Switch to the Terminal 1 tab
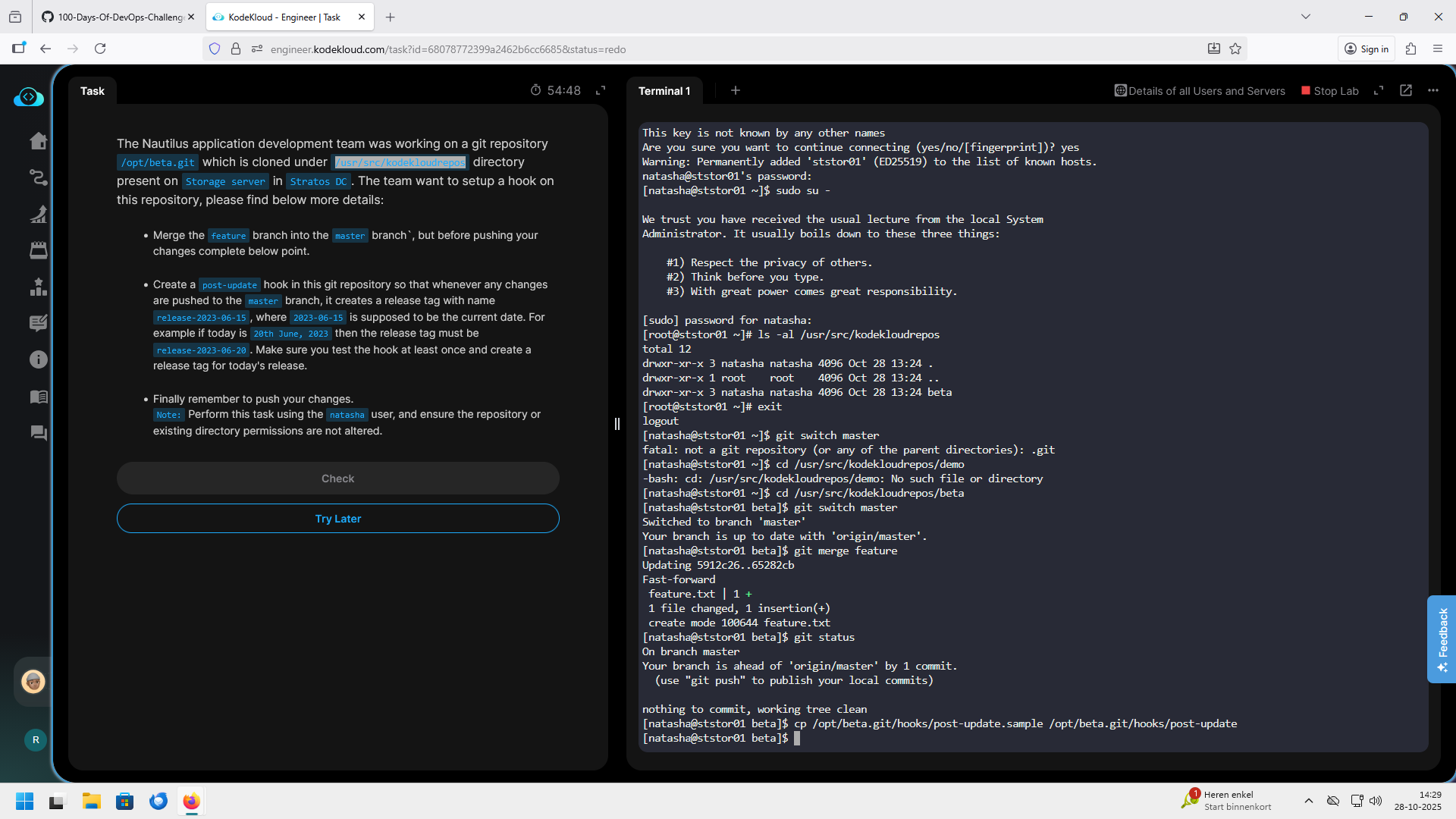This screenshot has height=819, width=1456. (664, 91)
